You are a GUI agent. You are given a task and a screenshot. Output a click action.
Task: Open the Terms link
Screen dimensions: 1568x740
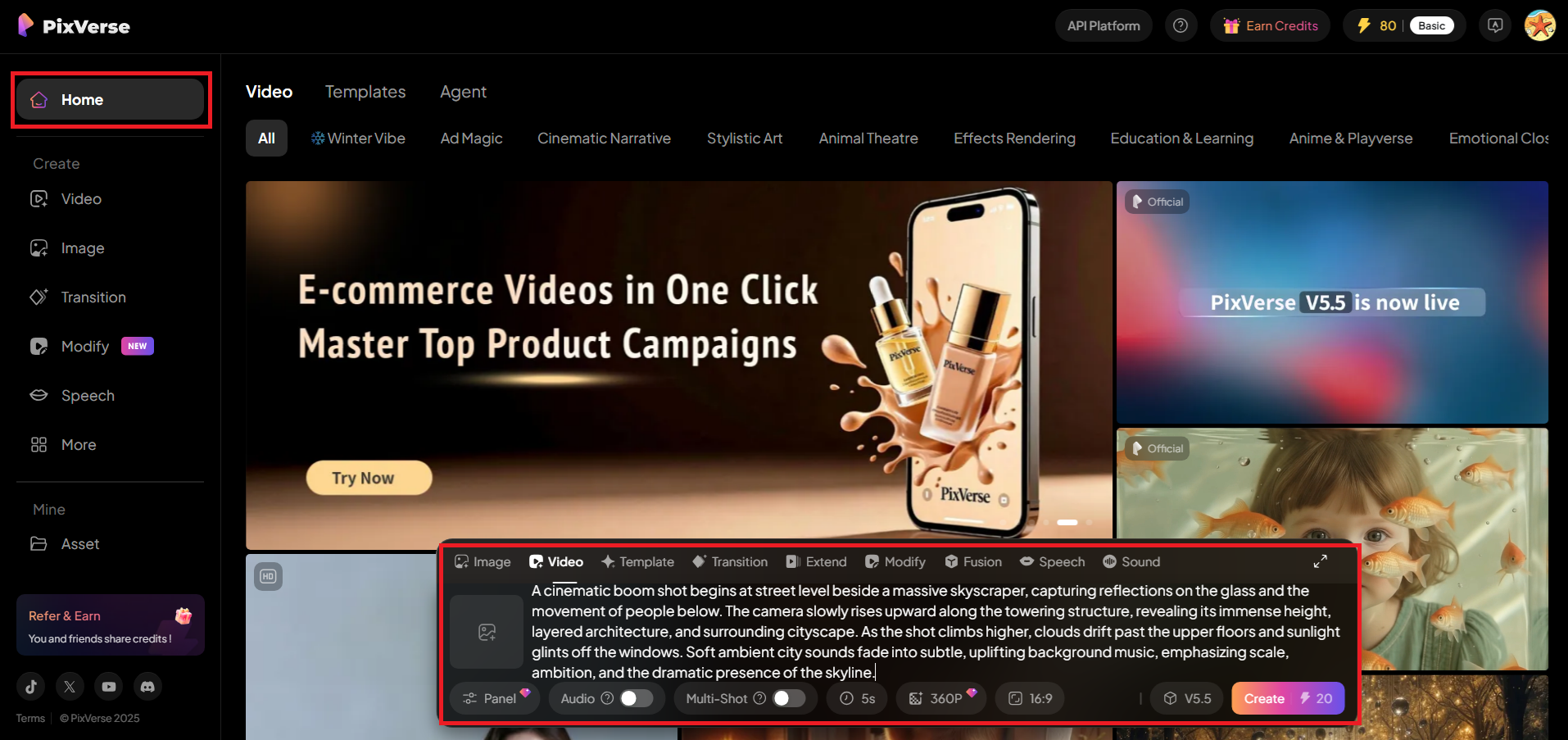coord(30,718)
